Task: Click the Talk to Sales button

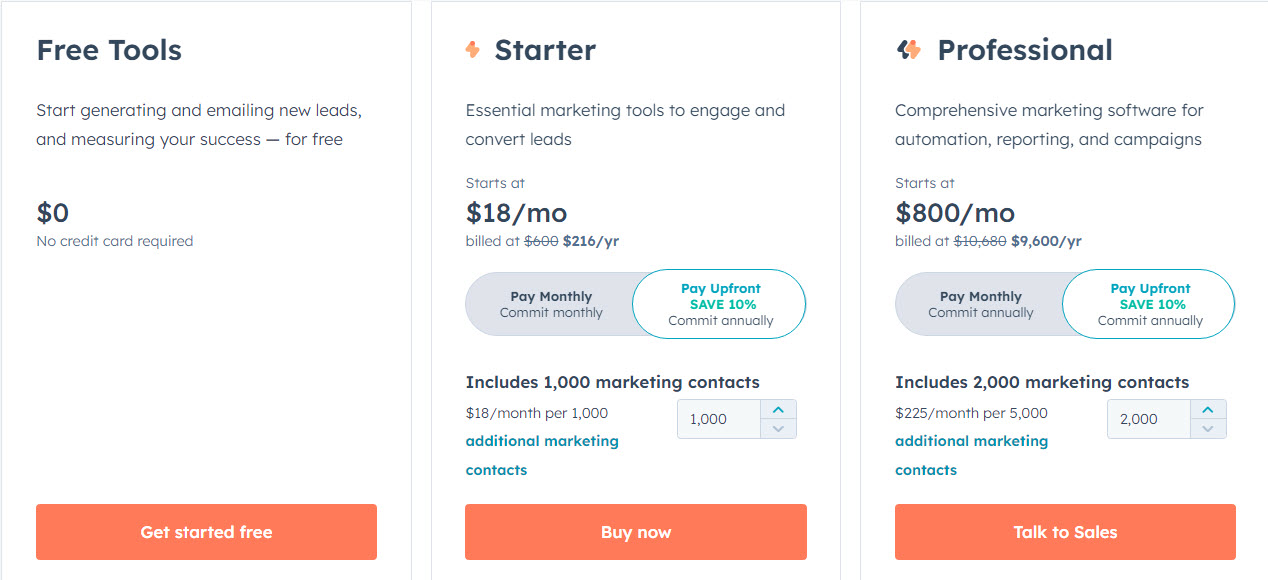Action: pyautogui.click(x=1065, y=532)
